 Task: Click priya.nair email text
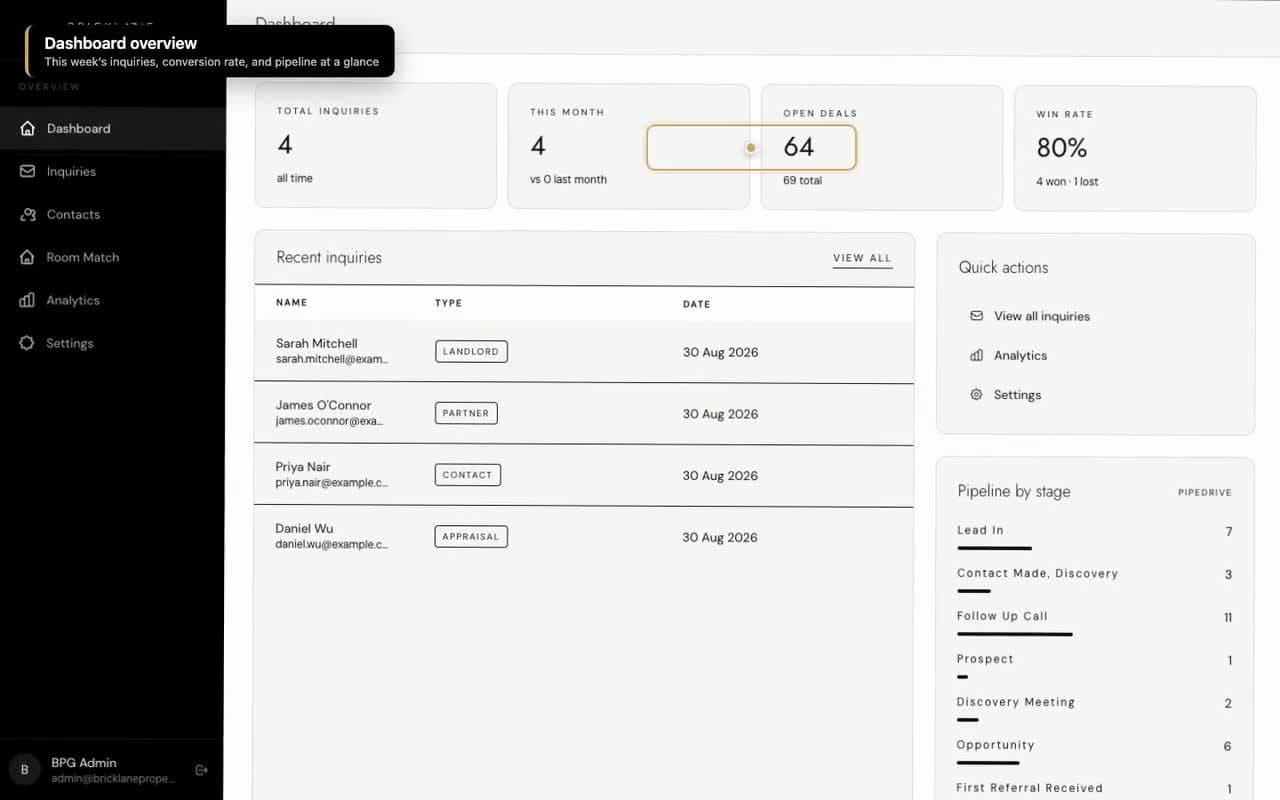point(332,483)
